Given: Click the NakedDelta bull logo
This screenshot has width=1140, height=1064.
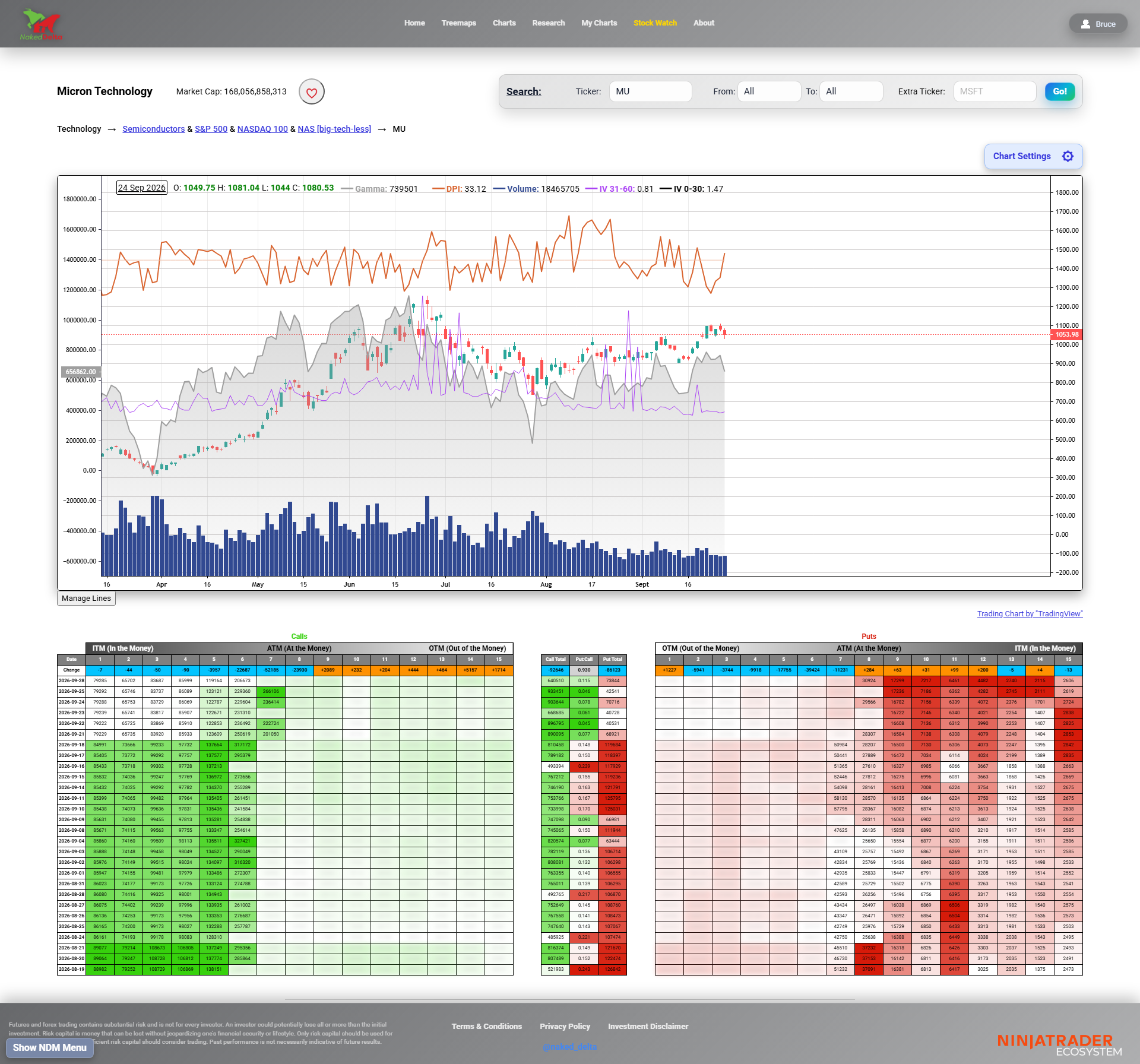Looking at the screenshot, I should tap(42, 24).
